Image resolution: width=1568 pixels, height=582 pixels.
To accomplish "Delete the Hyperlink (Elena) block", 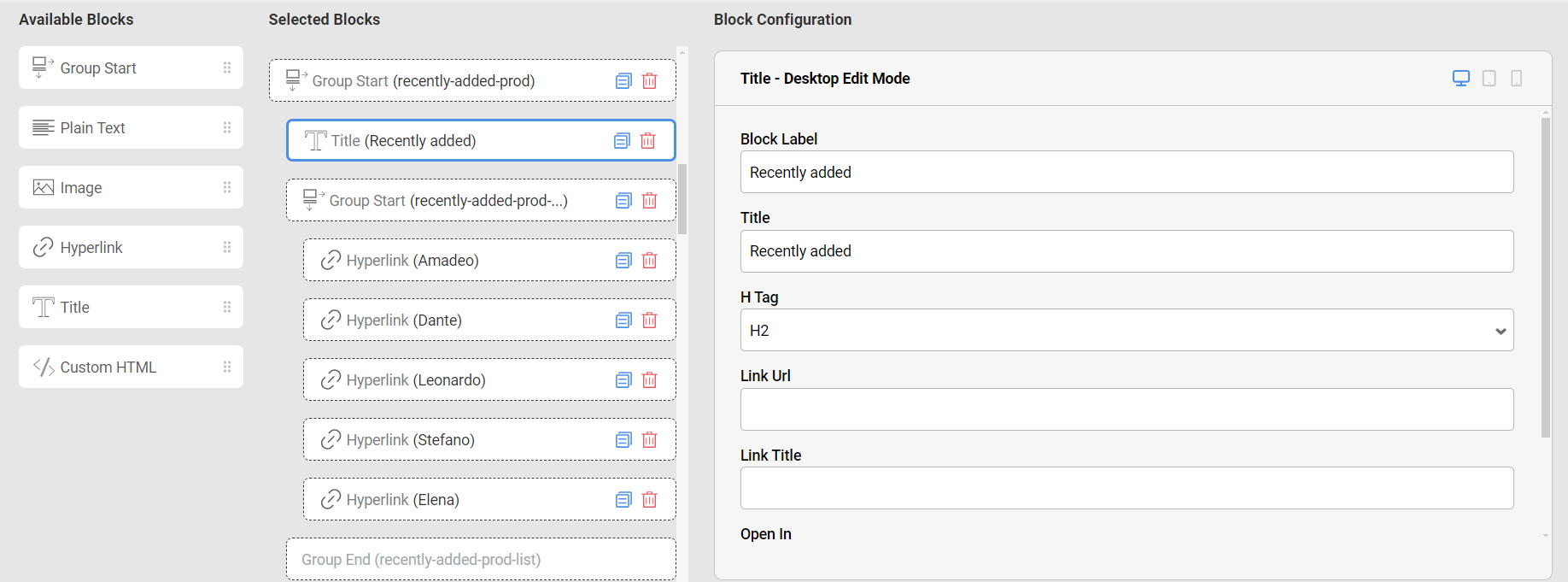I will [650, 500].
